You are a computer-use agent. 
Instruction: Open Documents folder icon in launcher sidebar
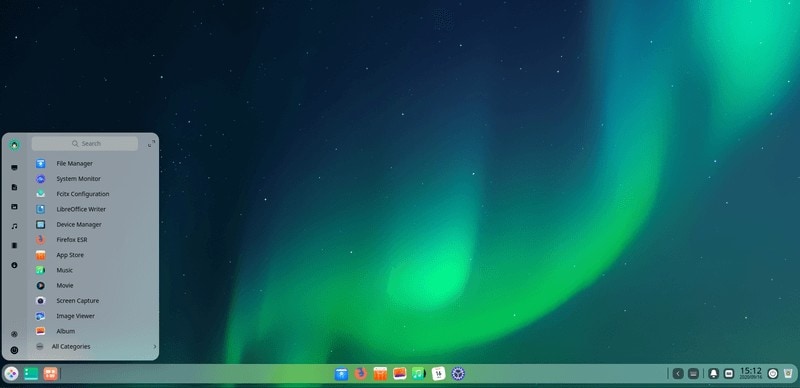14,187
